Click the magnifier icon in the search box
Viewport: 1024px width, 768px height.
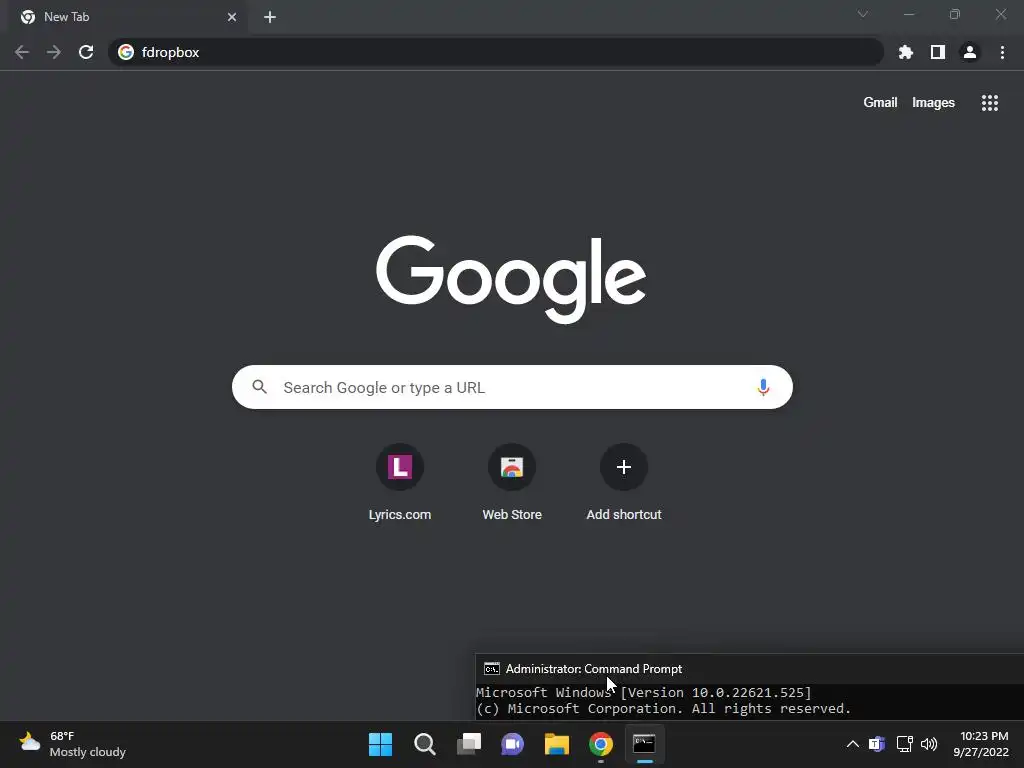[259, 387]
